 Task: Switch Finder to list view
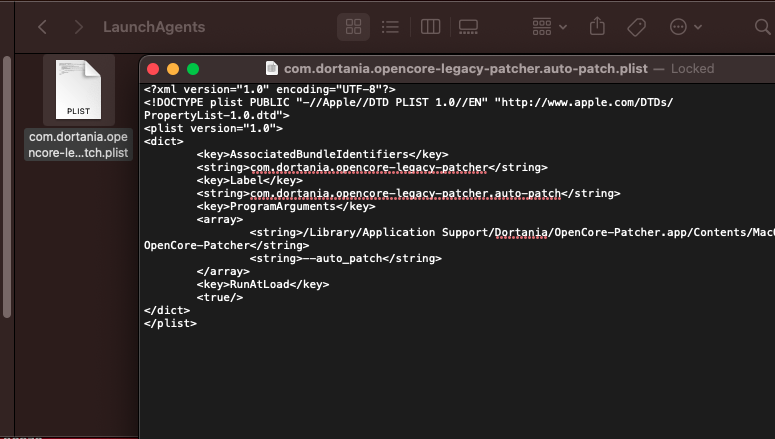pos(390,27)
